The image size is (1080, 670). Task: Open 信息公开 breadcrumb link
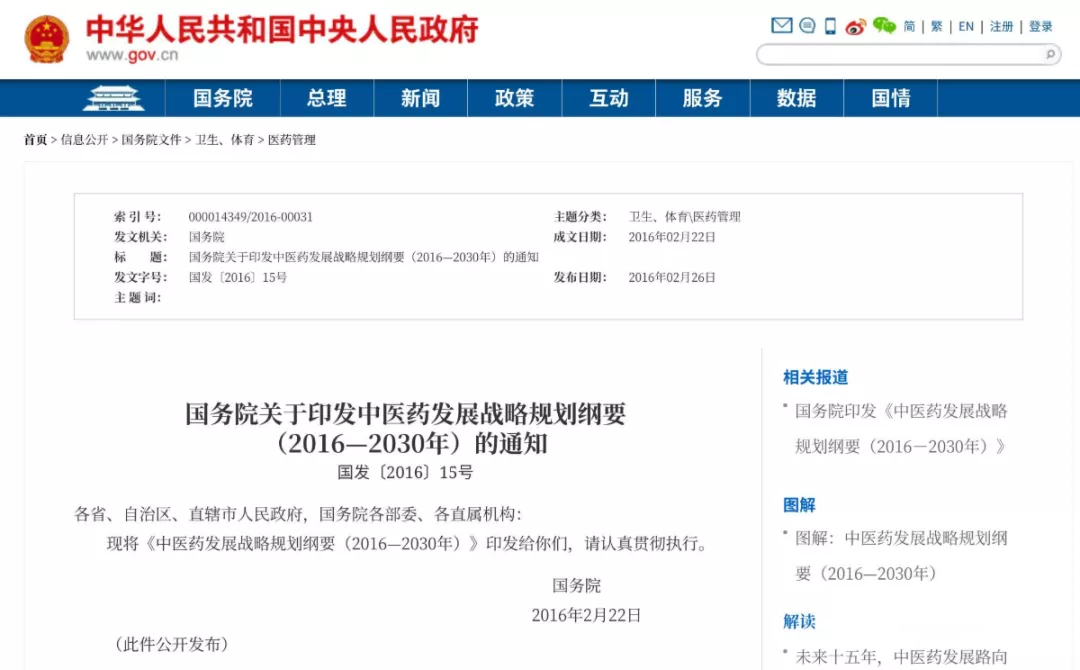pyautogui.click(x=84, y=140)
